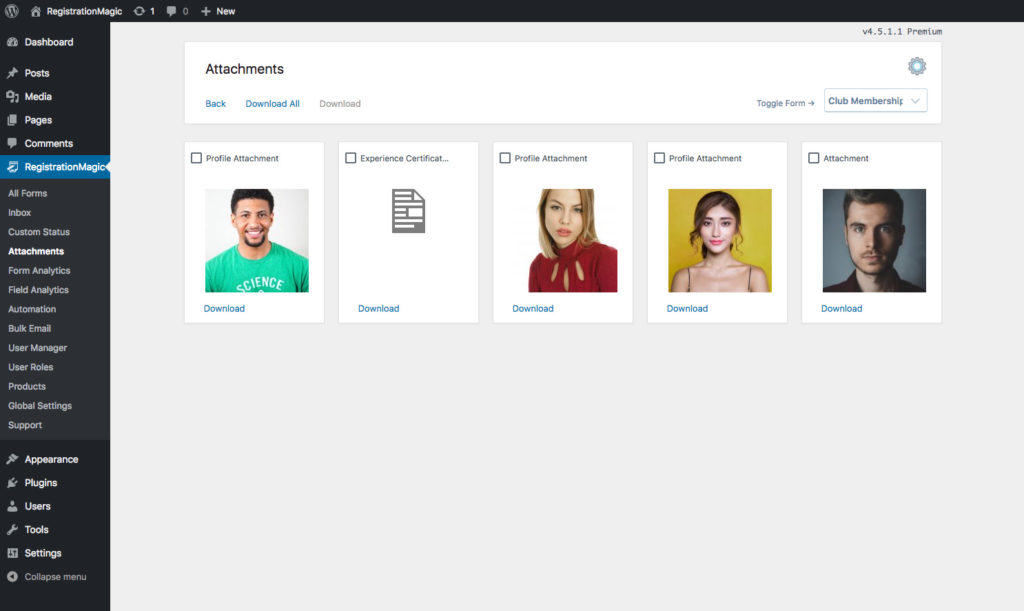
Task: Click the green Science shirt man thumbnail
Action: 256,240
